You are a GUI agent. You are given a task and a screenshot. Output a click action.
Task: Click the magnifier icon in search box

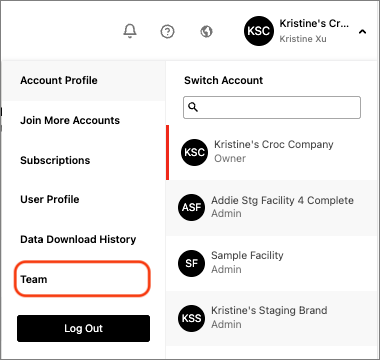(x=193, y=107)
